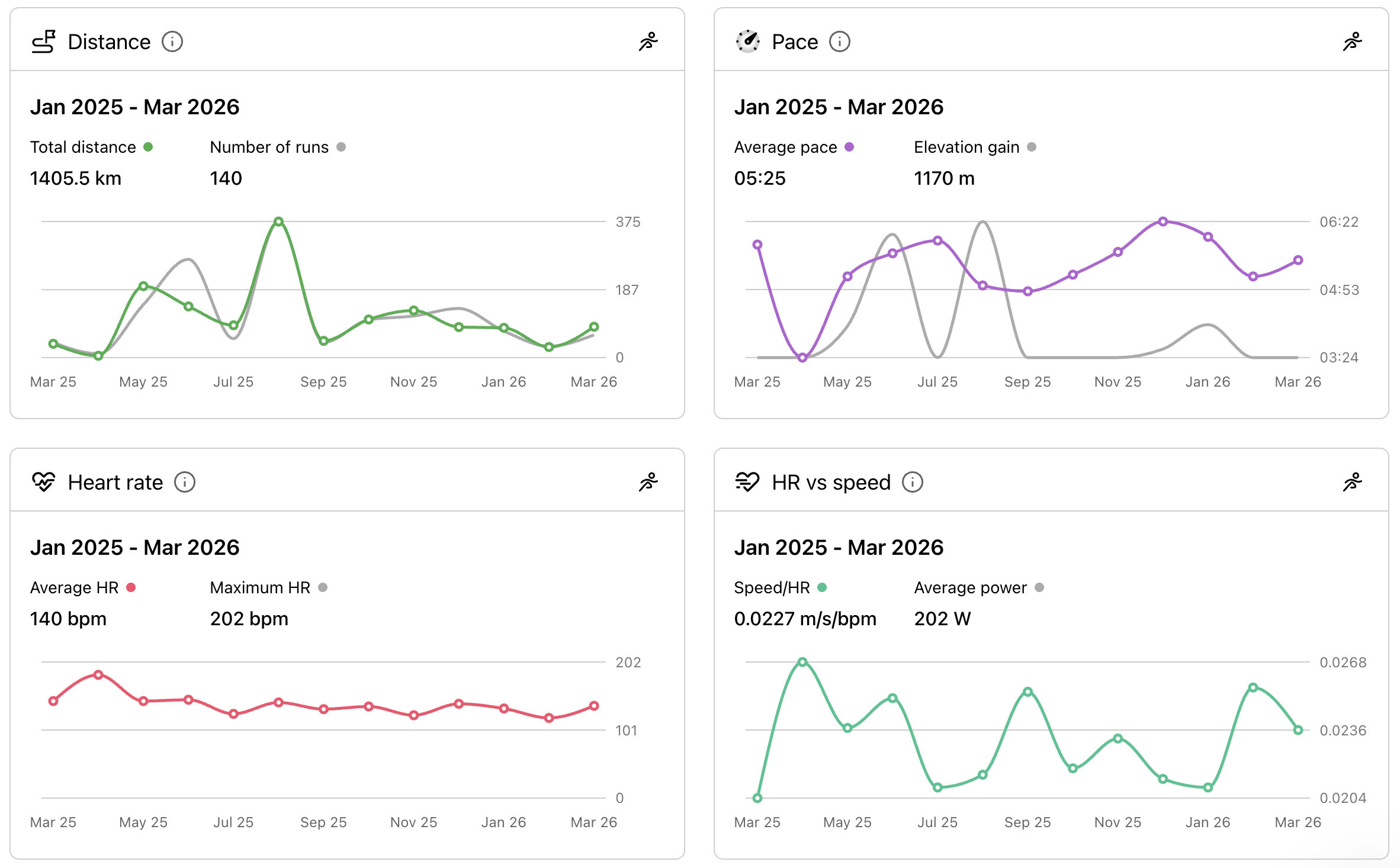Click the route icon beside the Distance title
Viewport: 1400px width, 868px height.
(x=44, y=41)
